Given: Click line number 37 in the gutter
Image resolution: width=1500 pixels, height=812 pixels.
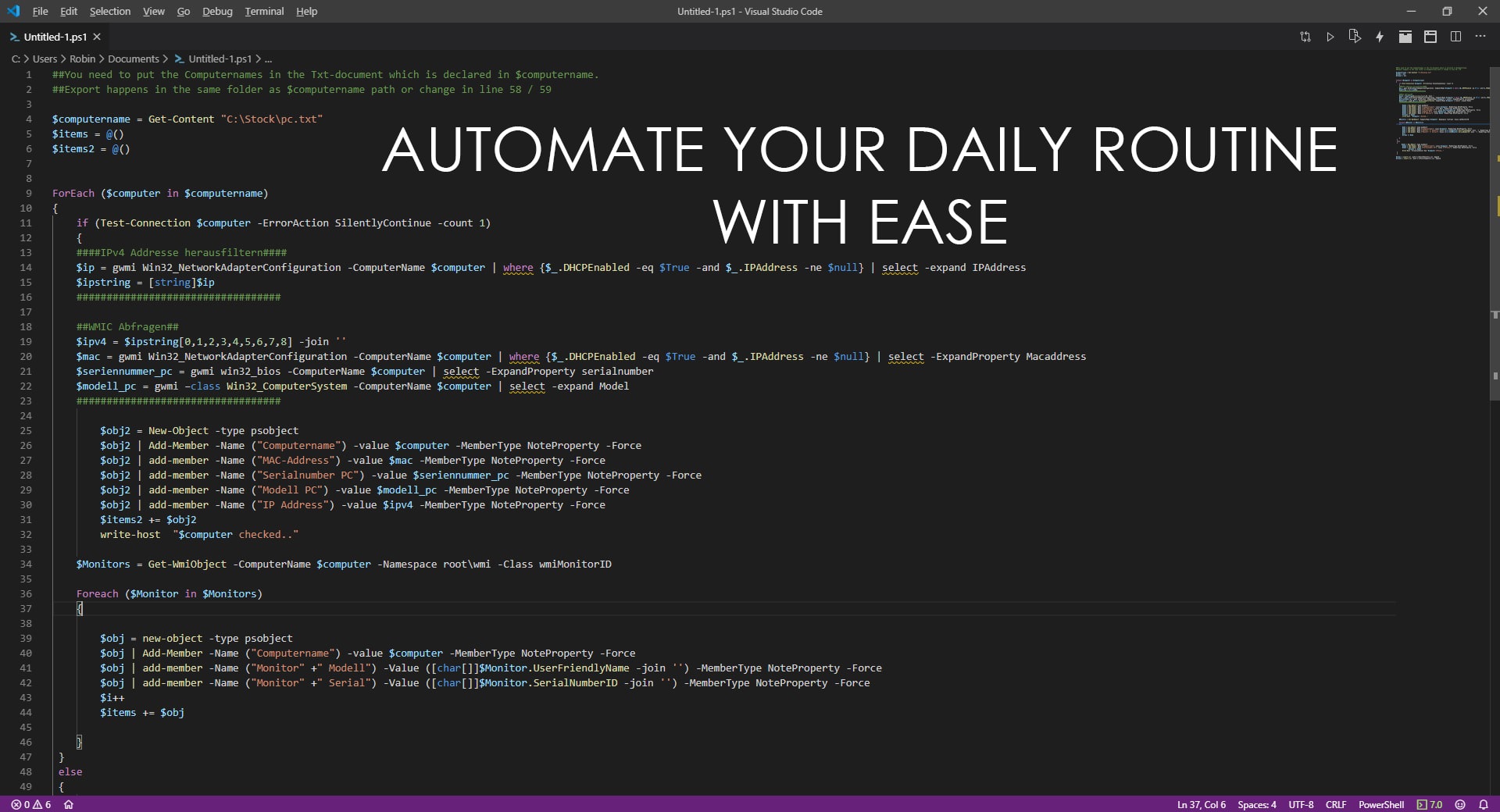Looking at the screenshot, I should coord(26,608).
